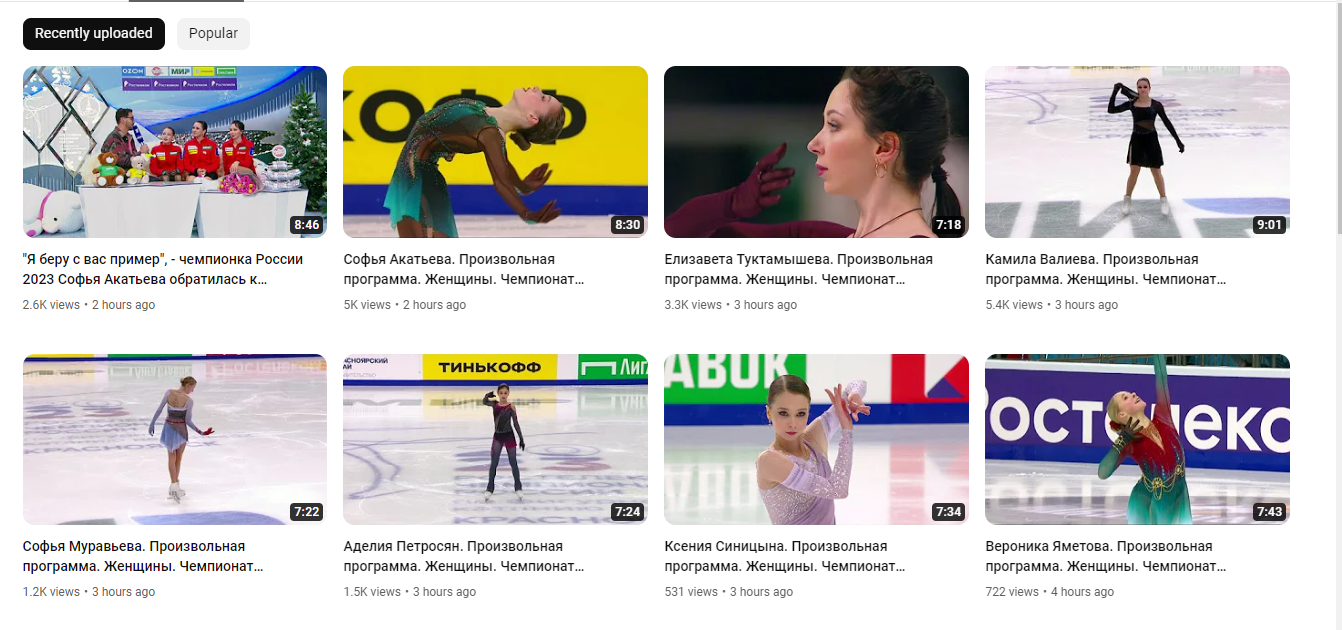Image resolution: width=1342 pixels, height=630 pixels.
Task: Click the Софья Муравьева video title
Action: pos(143,556)
